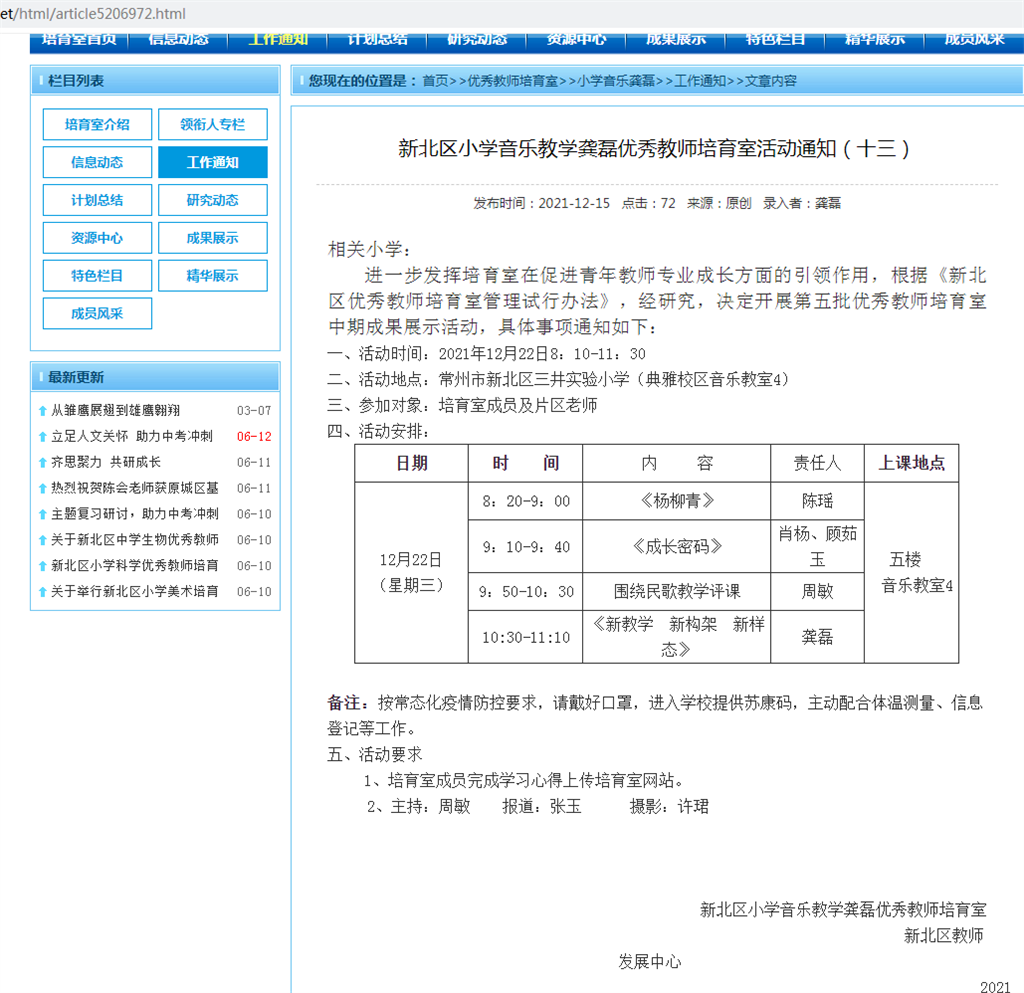Open the 信息动态 top nav item
Viewport: 1024px width, 993px height.
[178, 40]
